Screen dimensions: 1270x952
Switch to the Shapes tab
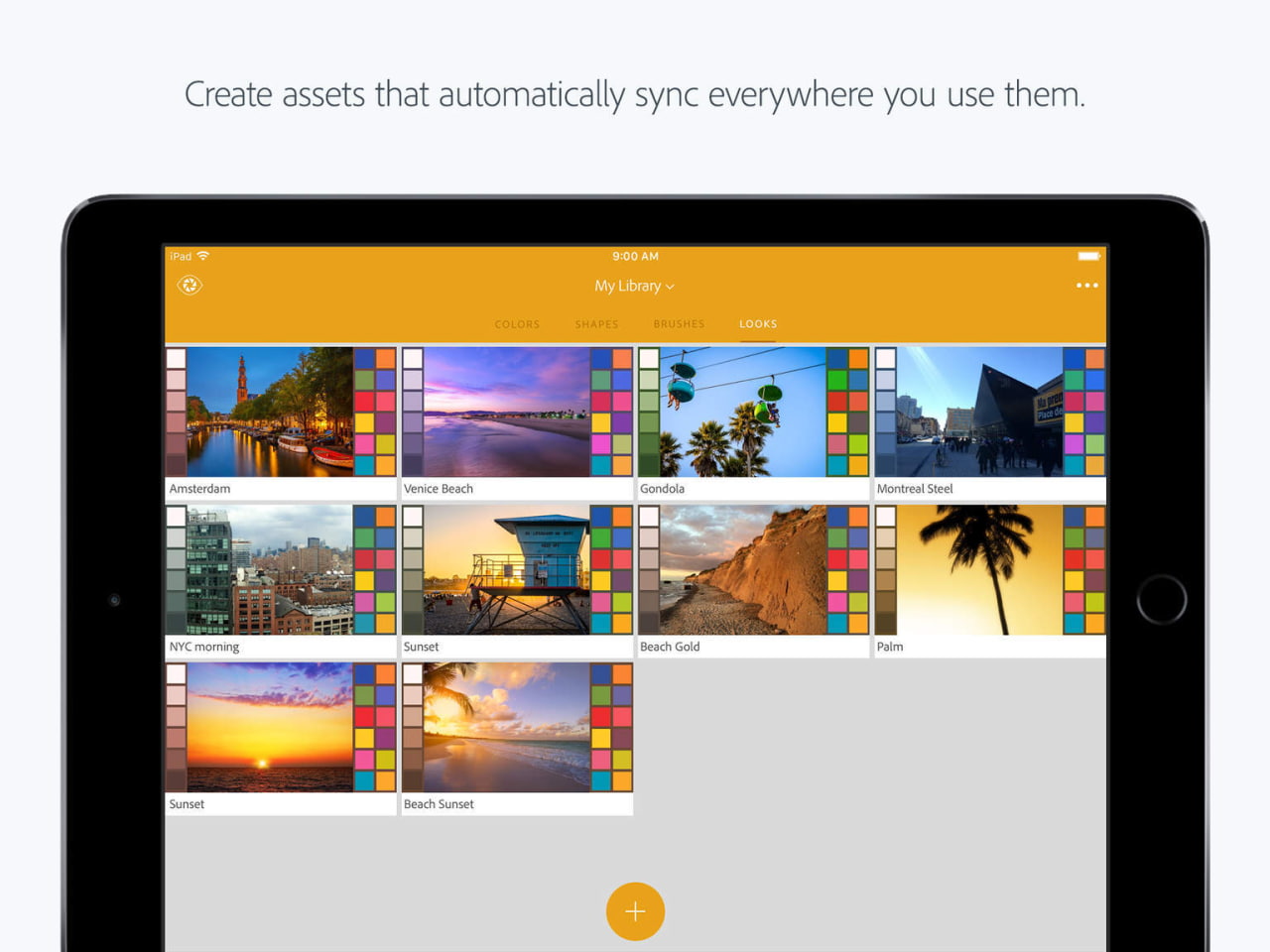[596, 324]
